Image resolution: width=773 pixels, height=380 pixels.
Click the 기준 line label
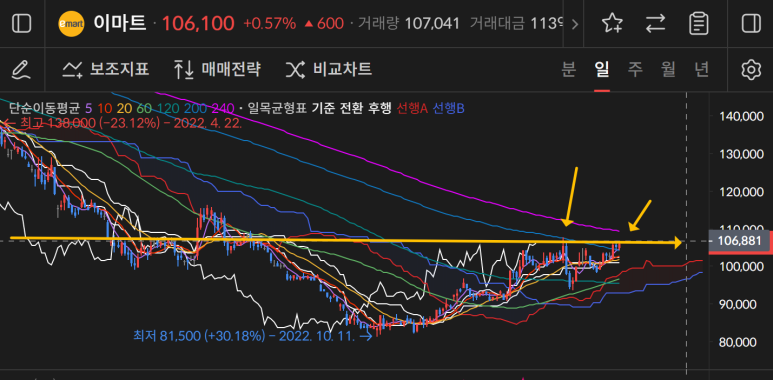[323, 107]
